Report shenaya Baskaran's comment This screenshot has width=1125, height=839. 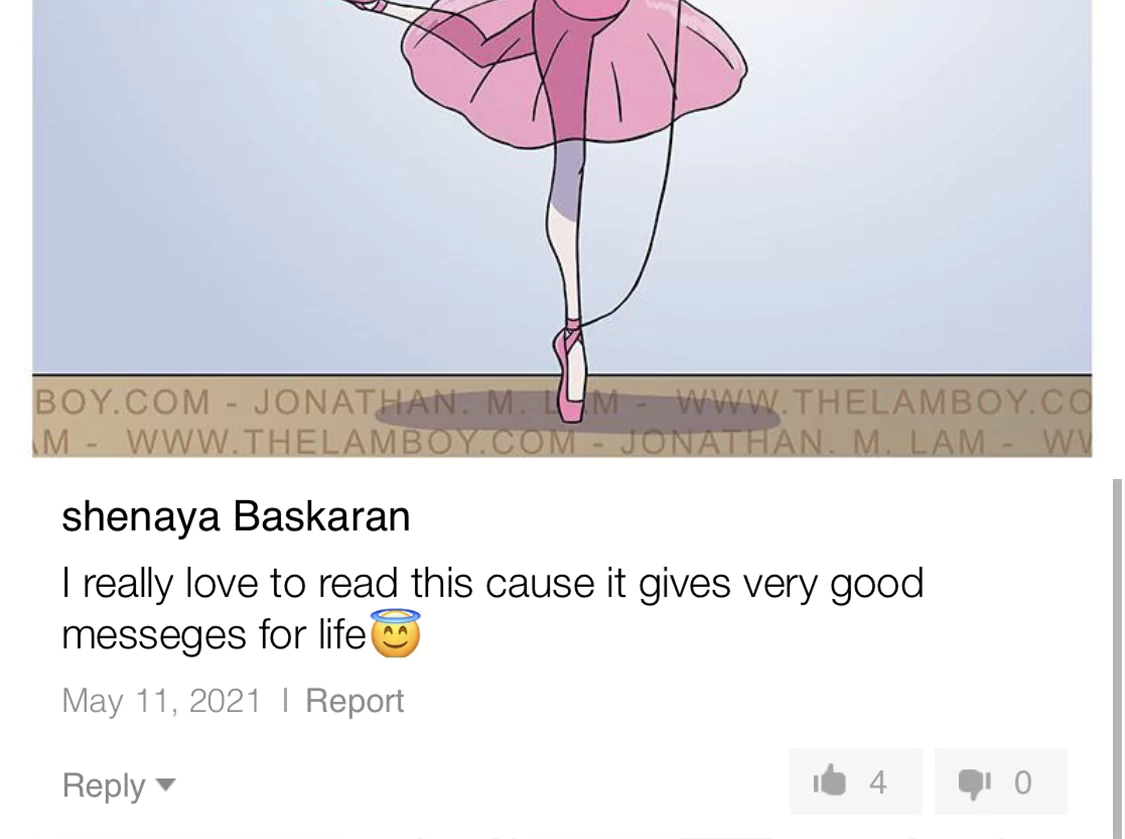(354, 700)
